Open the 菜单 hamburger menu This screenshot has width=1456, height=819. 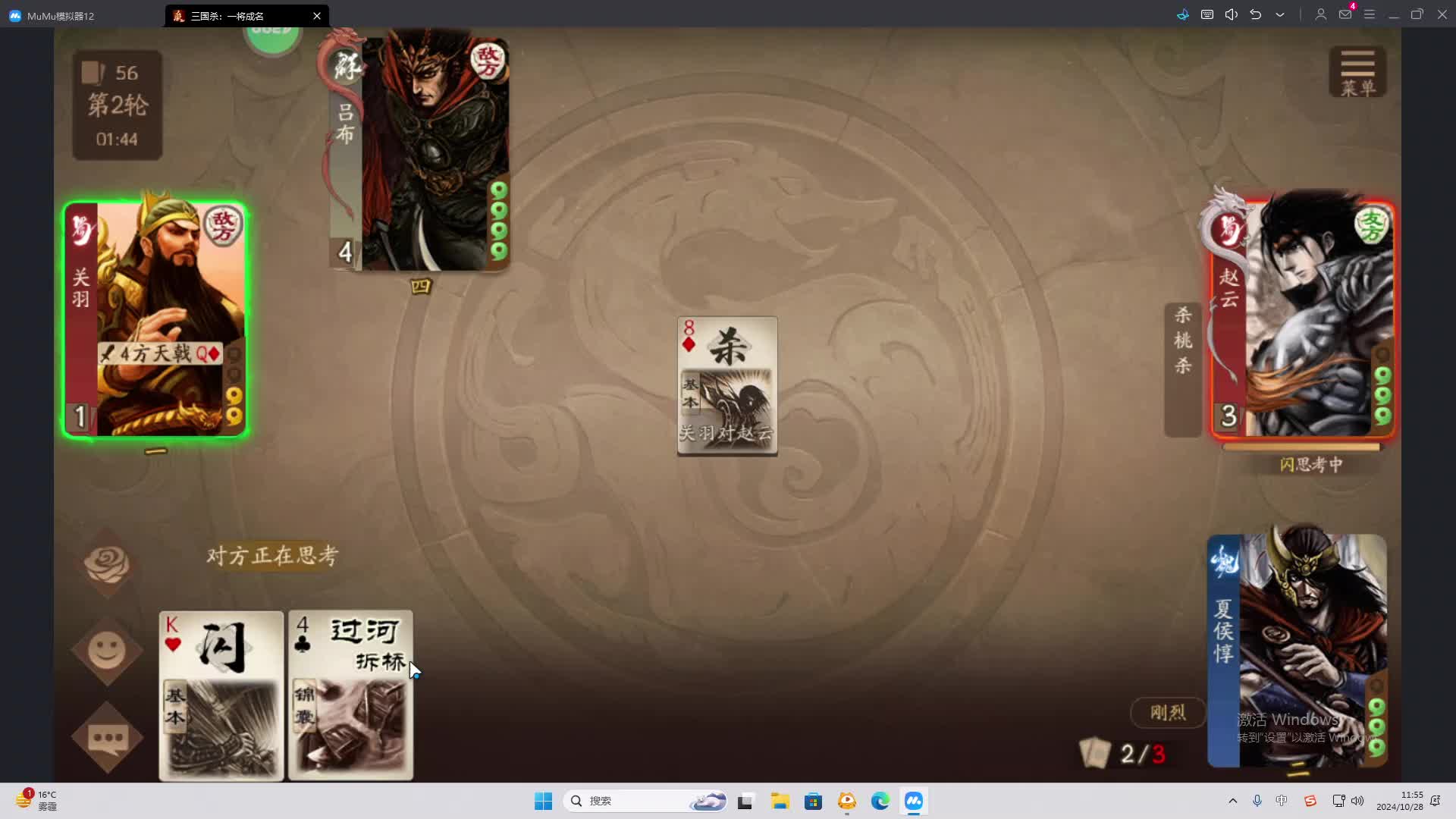[x=1357, y=72]
